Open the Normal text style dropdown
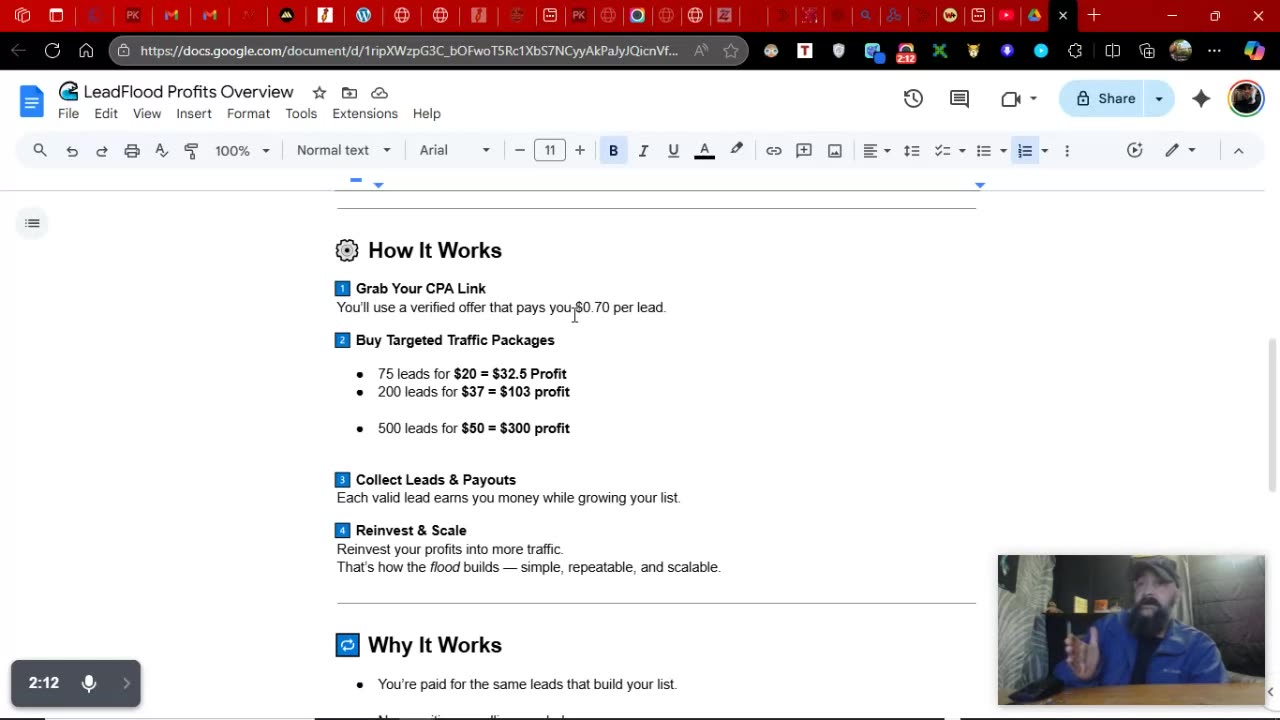Screen dimensions: 1280x720 pyautogui.click(x=343, y=151)
